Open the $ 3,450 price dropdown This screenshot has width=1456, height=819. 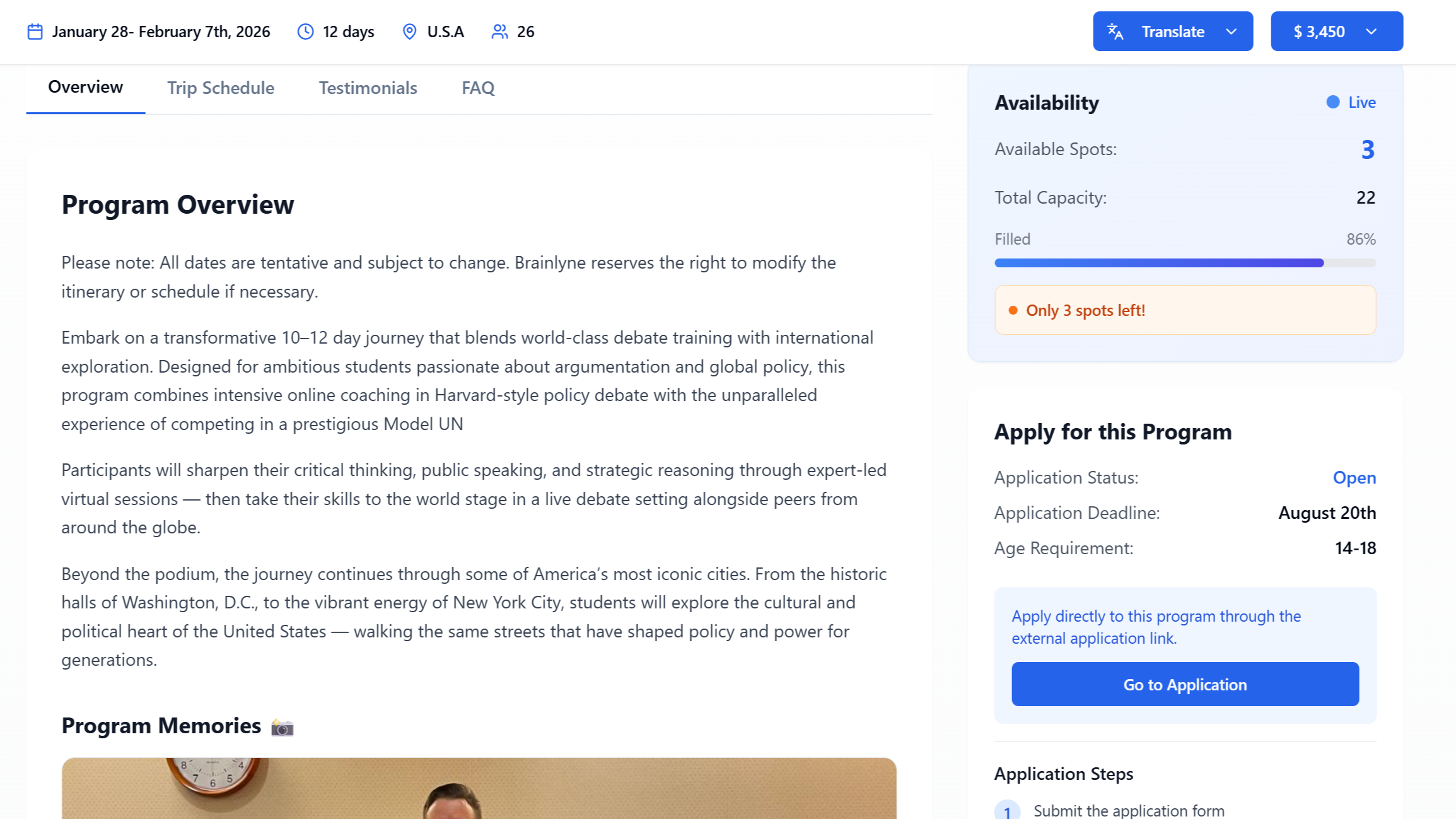tap(1337, 32)
